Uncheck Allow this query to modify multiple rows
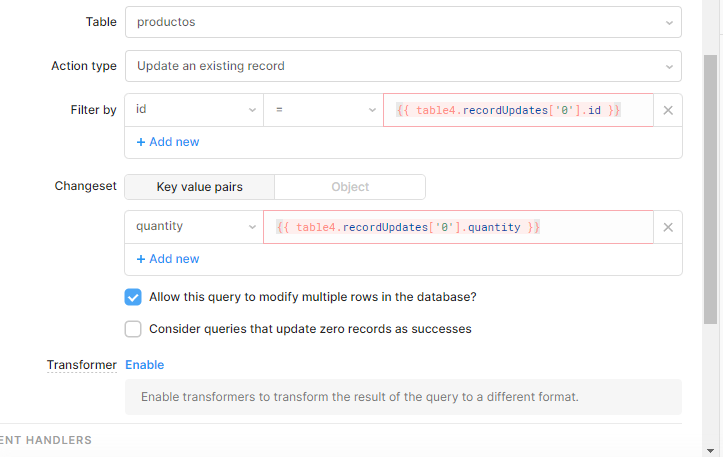 click(133, 297)
